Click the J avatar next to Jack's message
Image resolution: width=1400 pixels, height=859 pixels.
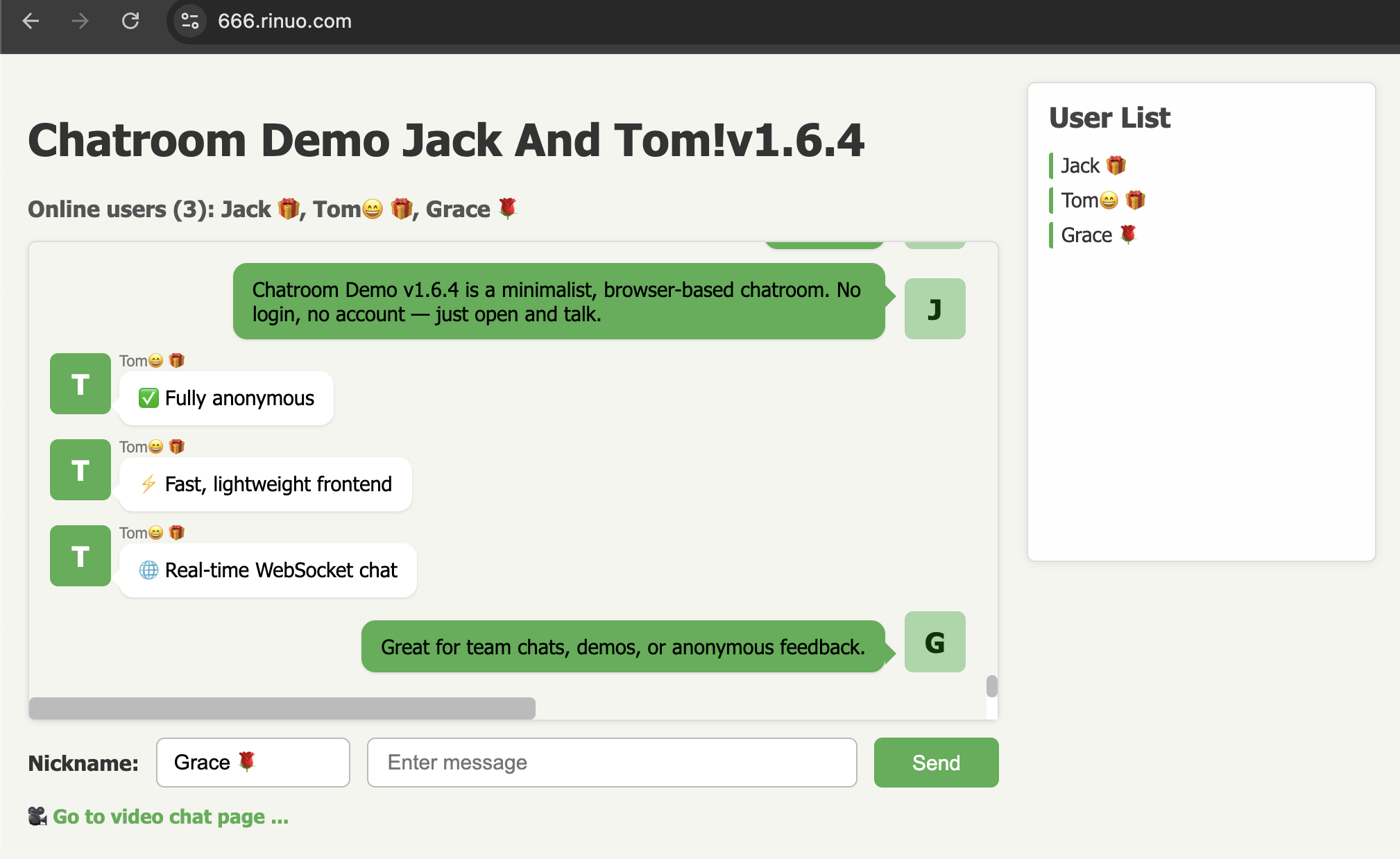pyautogui.click(x=935, y=309)
